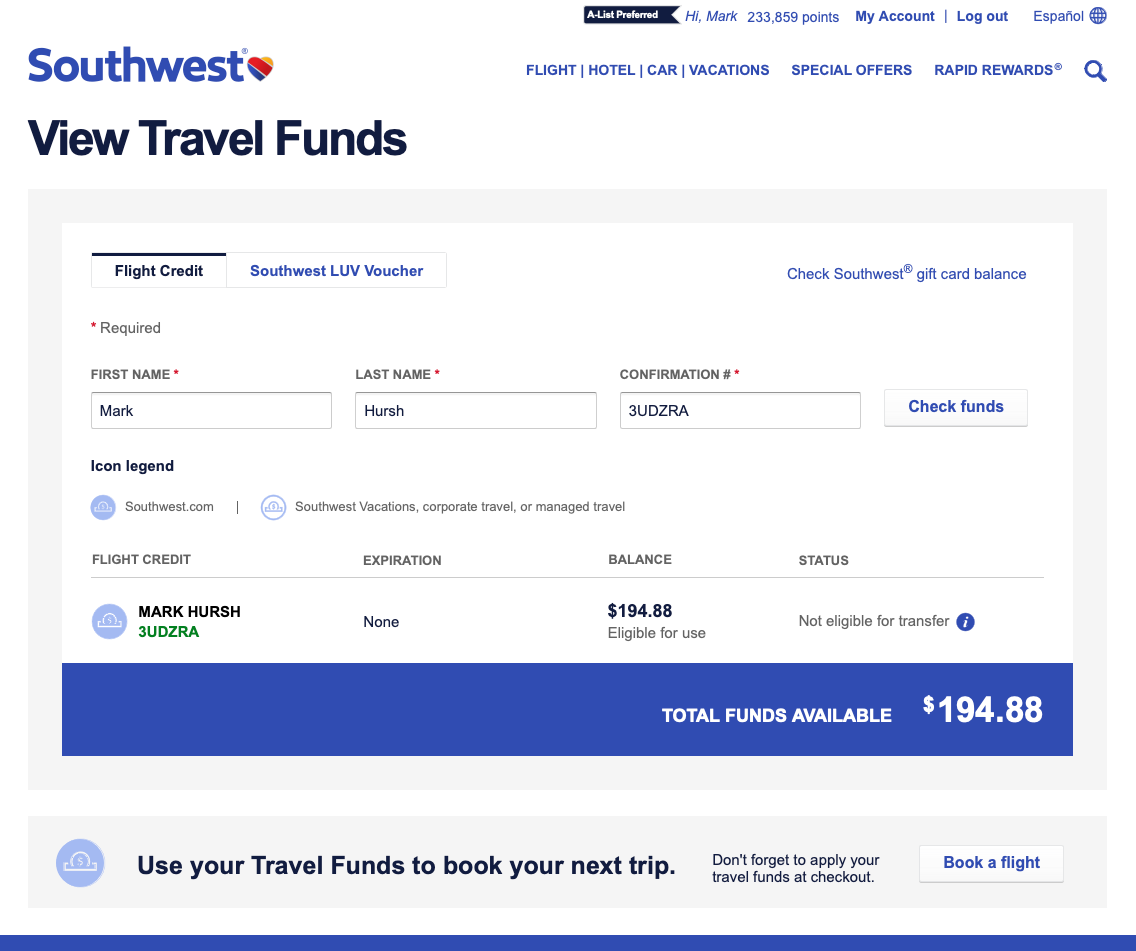Select the Flight Credit tab
The height and width of the screenshot is (951, 1136).
(x=158, y=270)
